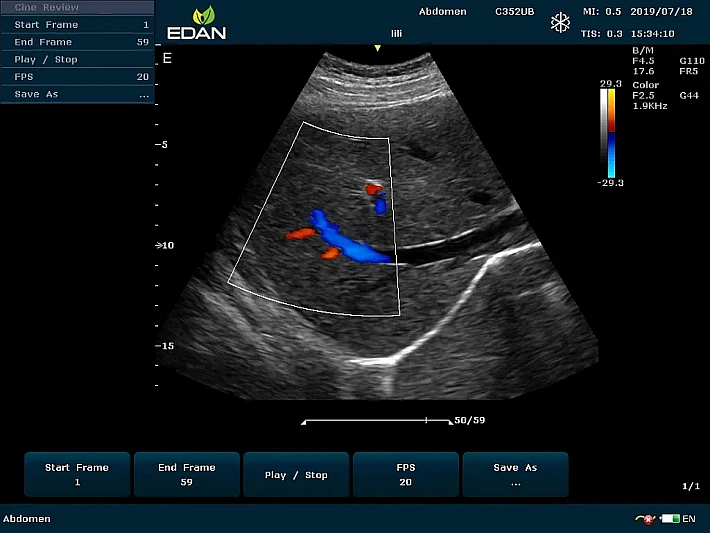710x533 pixels.
Task: Click the Color mode label
Action: (x=646, y=85)
